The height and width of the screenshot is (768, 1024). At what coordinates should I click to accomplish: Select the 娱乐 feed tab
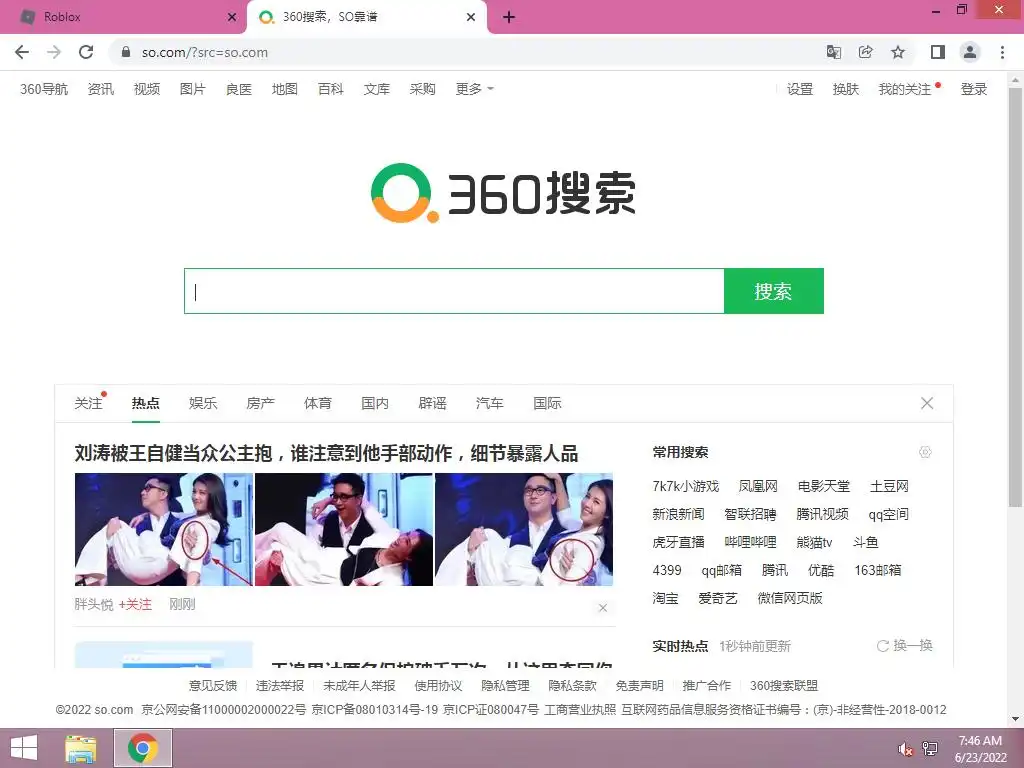pyautogui.click(x=203, y=403)
